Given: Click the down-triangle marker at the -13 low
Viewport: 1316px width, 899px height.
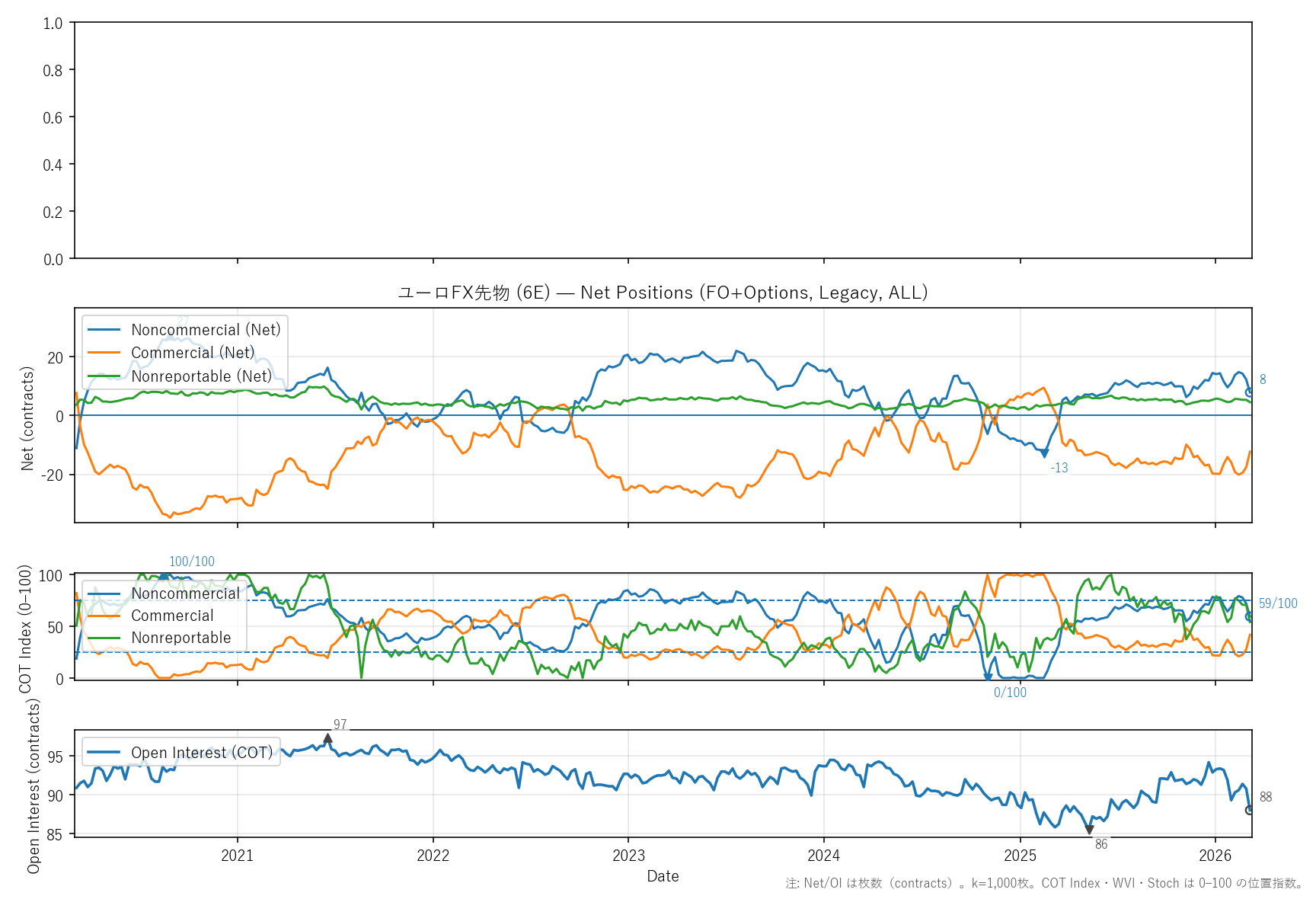Looking at the screenshot, I should [x=1044, y=454].
